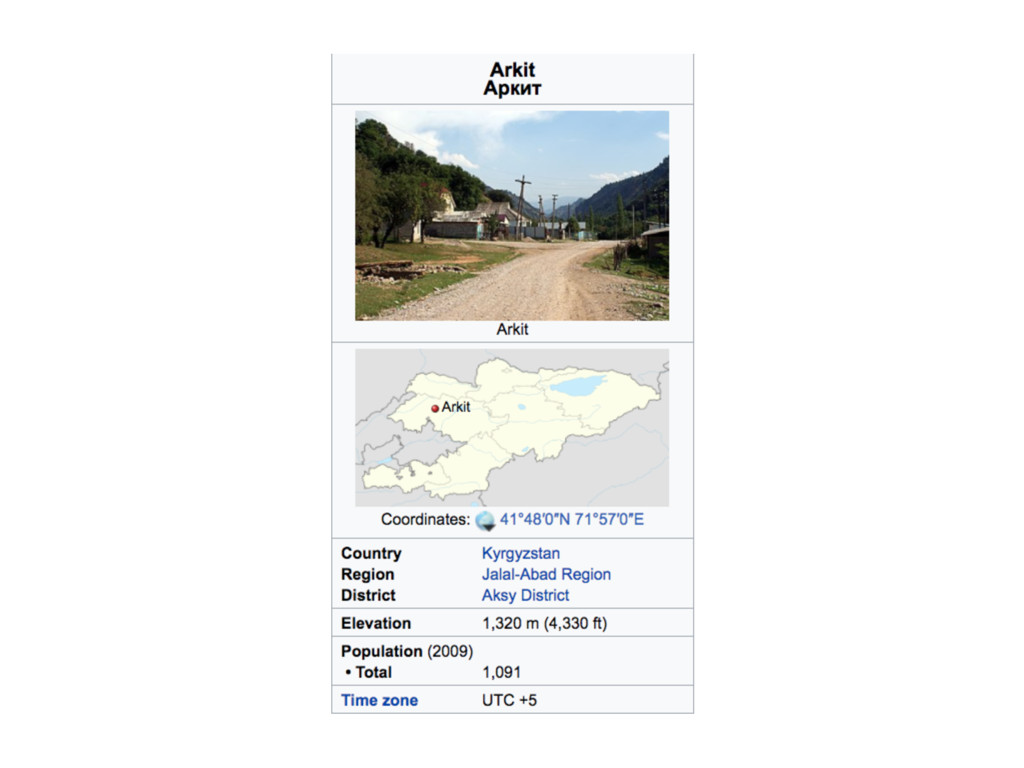Click the globe icon beside coordinates
This screenshot has height=768, width=1024.
[x=485, y=520]
